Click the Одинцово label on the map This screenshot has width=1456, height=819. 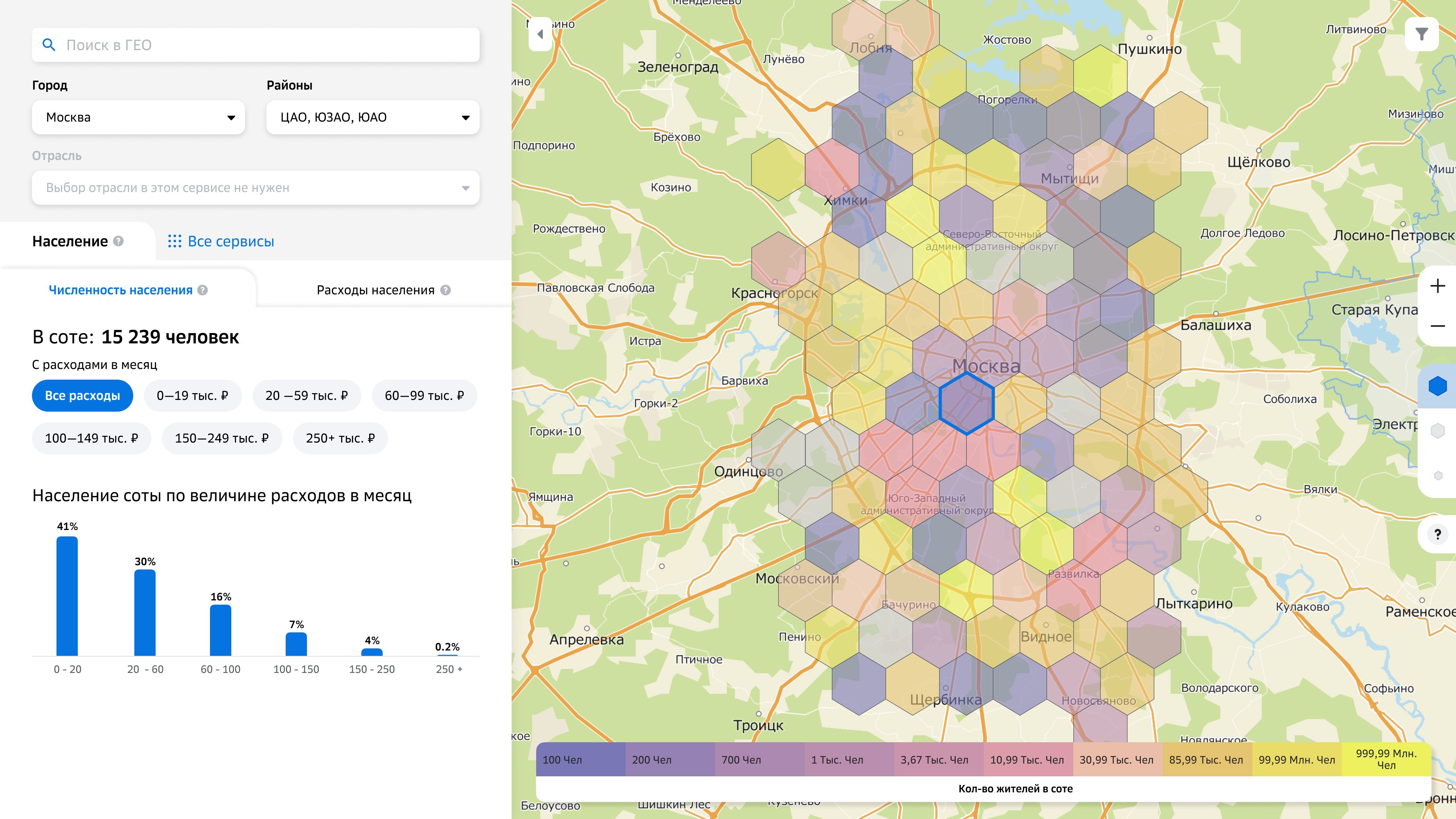tap(748, 472)
